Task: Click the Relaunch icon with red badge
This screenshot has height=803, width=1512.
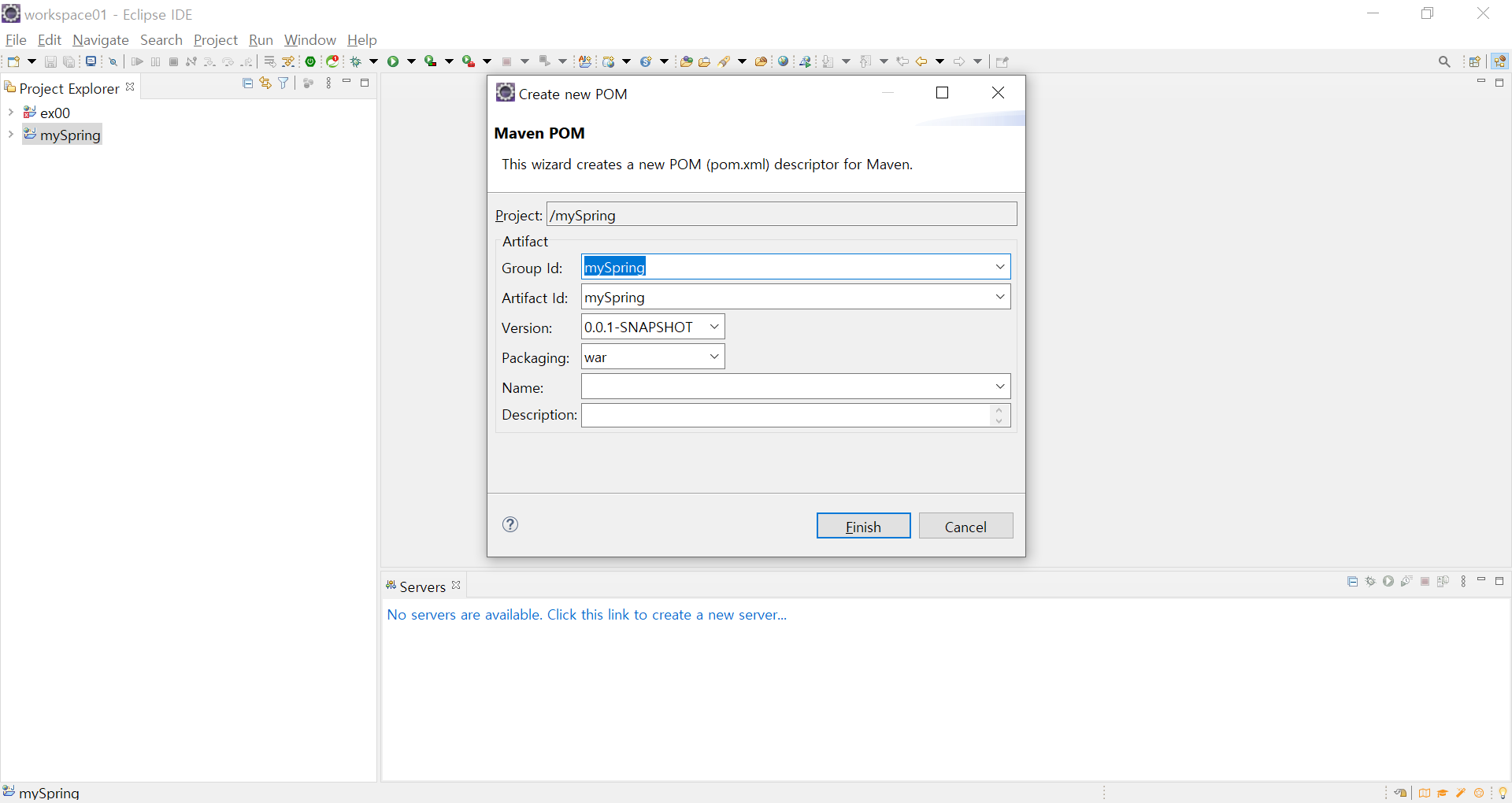Action: (x=333, y=61)
